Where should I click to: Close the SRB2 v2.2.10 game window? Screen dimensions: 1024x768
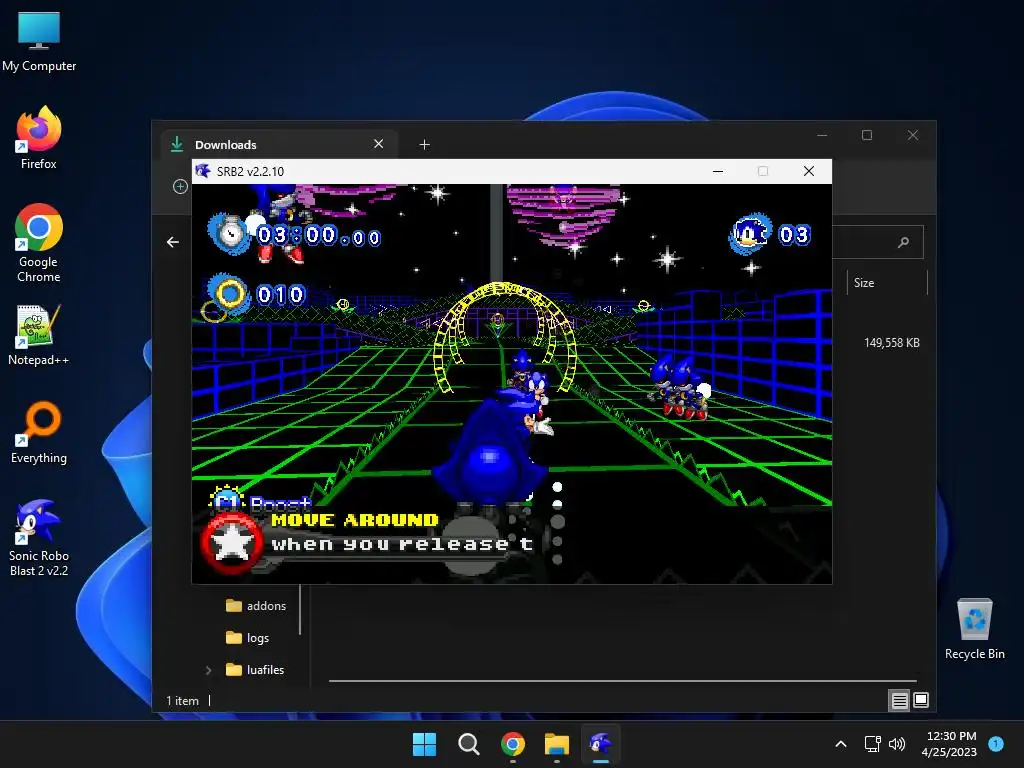[808, 171]
